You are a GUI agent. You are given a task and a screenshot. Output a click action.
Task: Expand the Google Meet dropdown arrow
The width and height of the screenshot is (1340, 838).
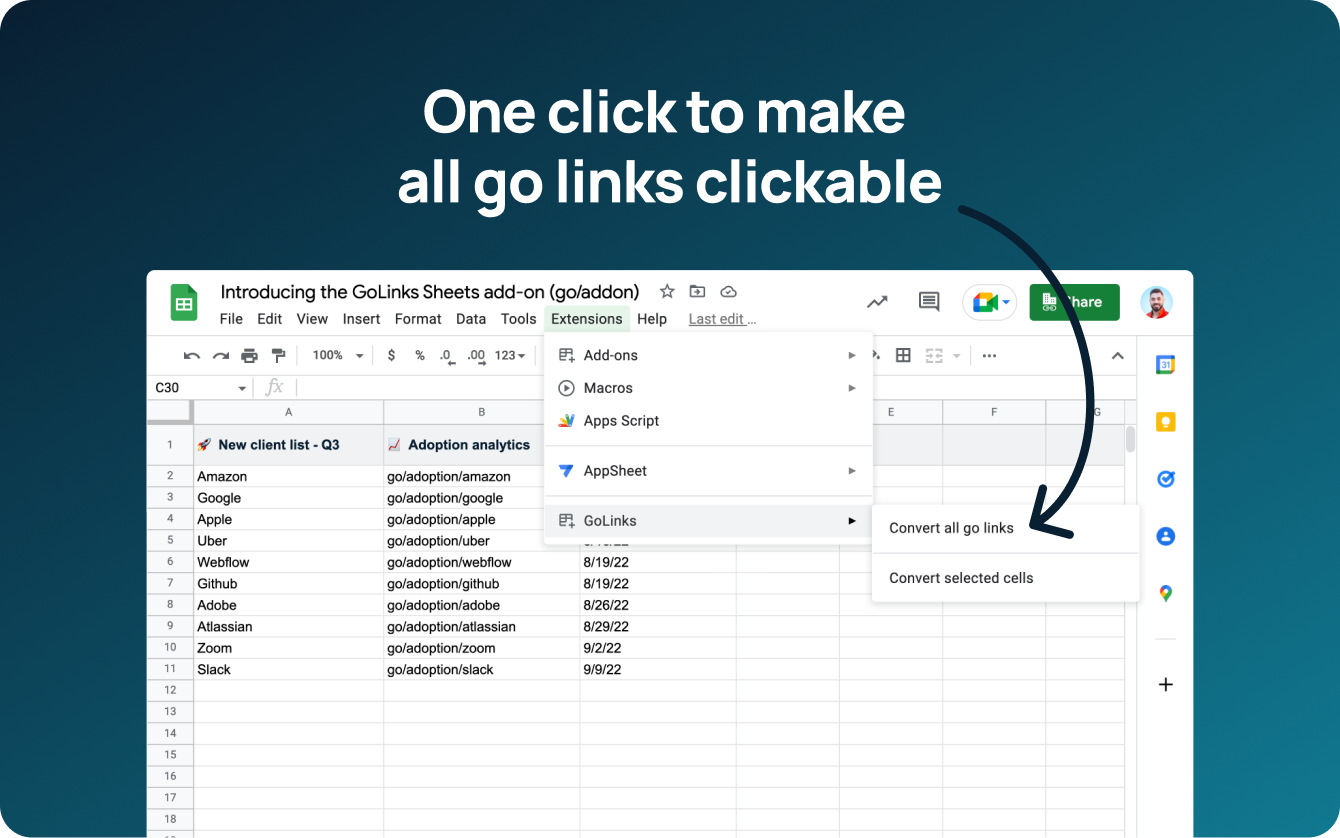click(1006, 302)
